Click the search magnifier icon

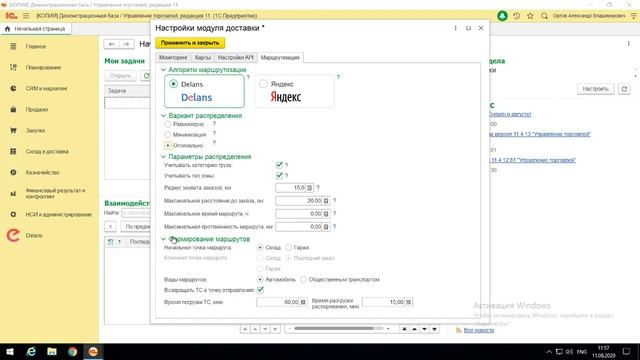point(544,16)
